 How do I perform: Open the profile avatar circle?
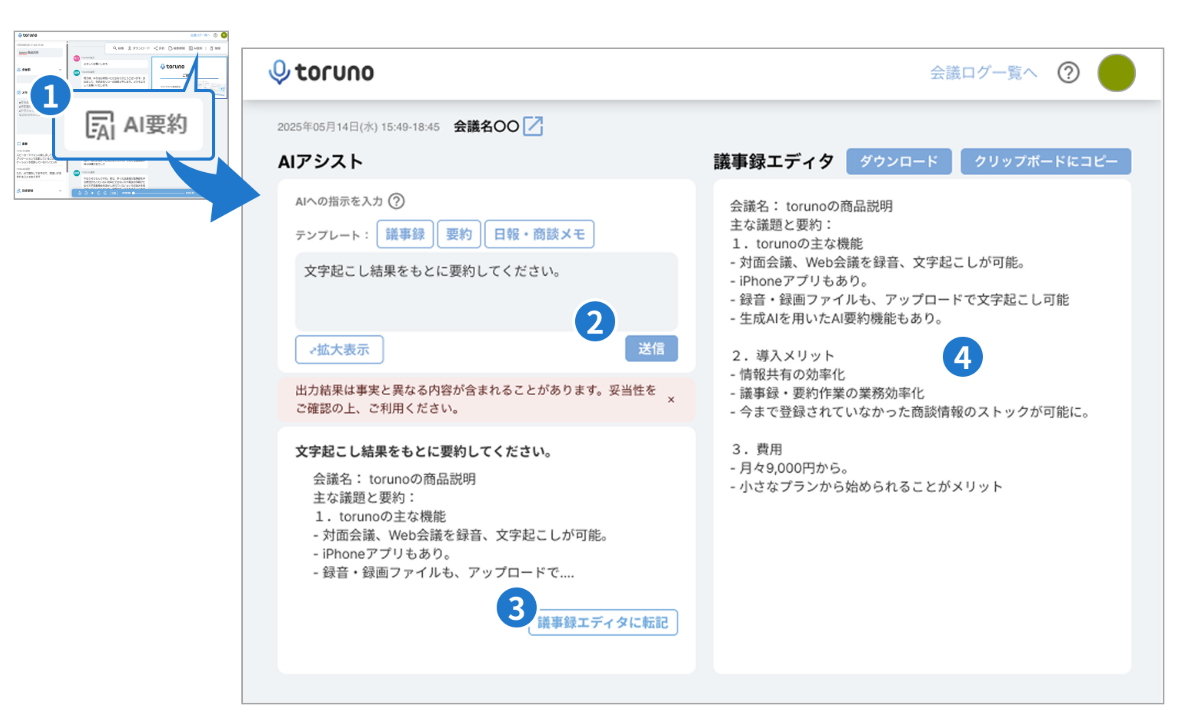tap(1117, 72)
